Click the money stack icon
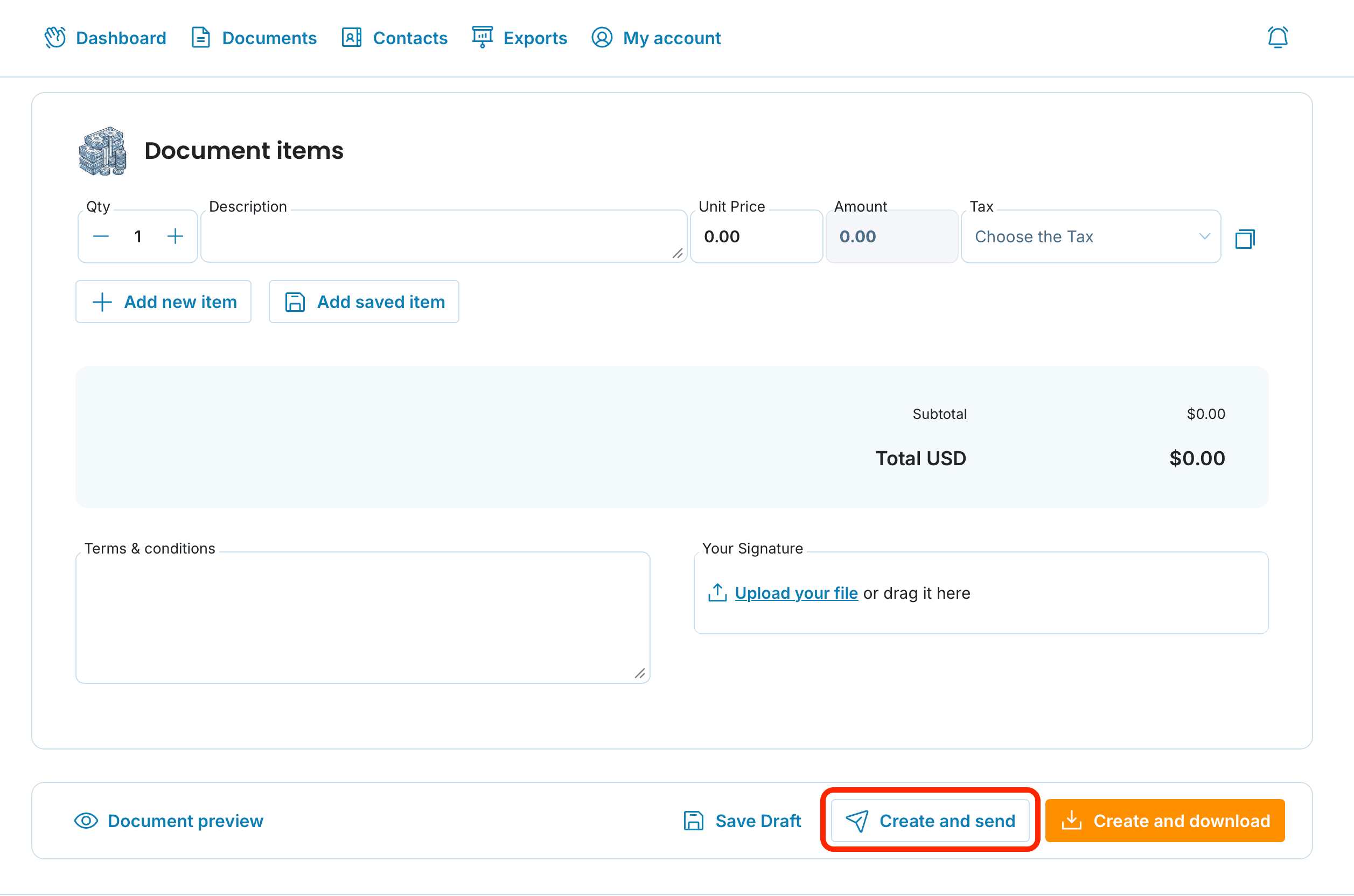Viewport: 1354px width, 896px height. (x=102, y=151)
